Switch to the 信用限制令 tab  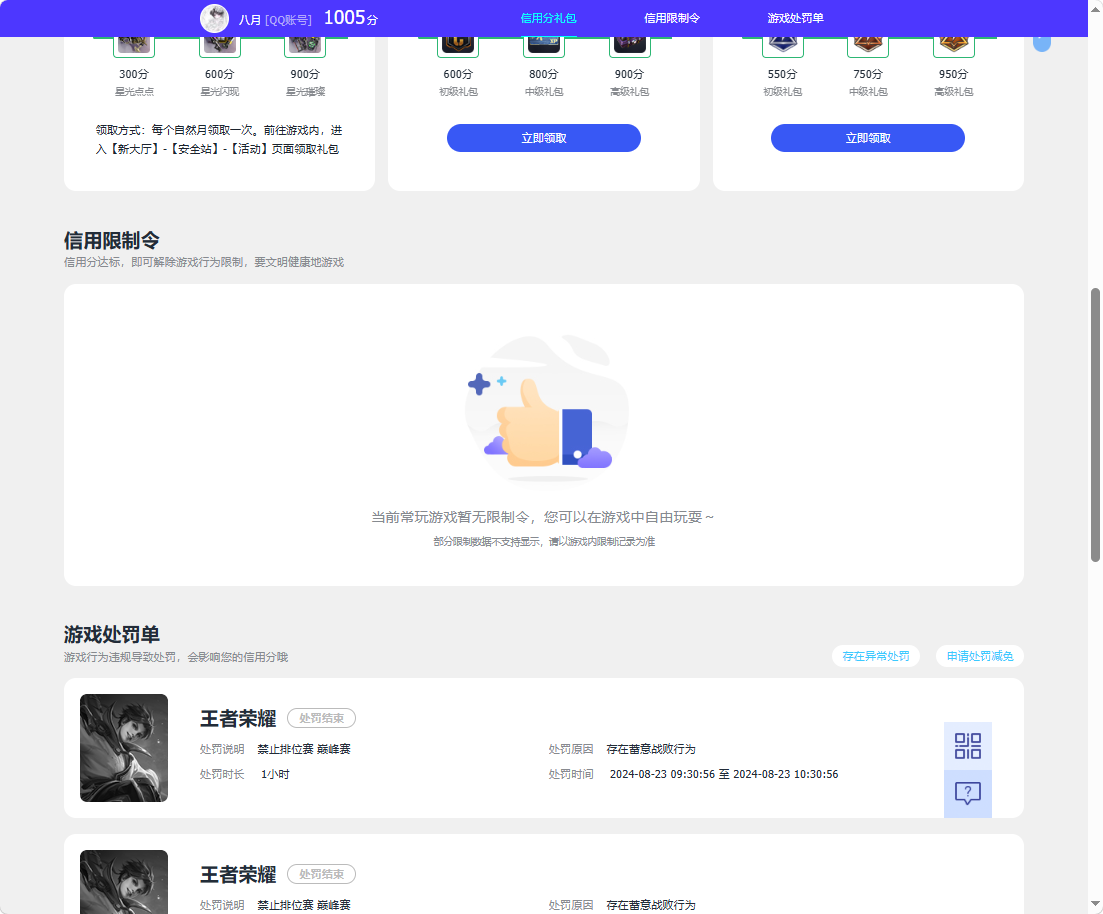click(671, 18)
